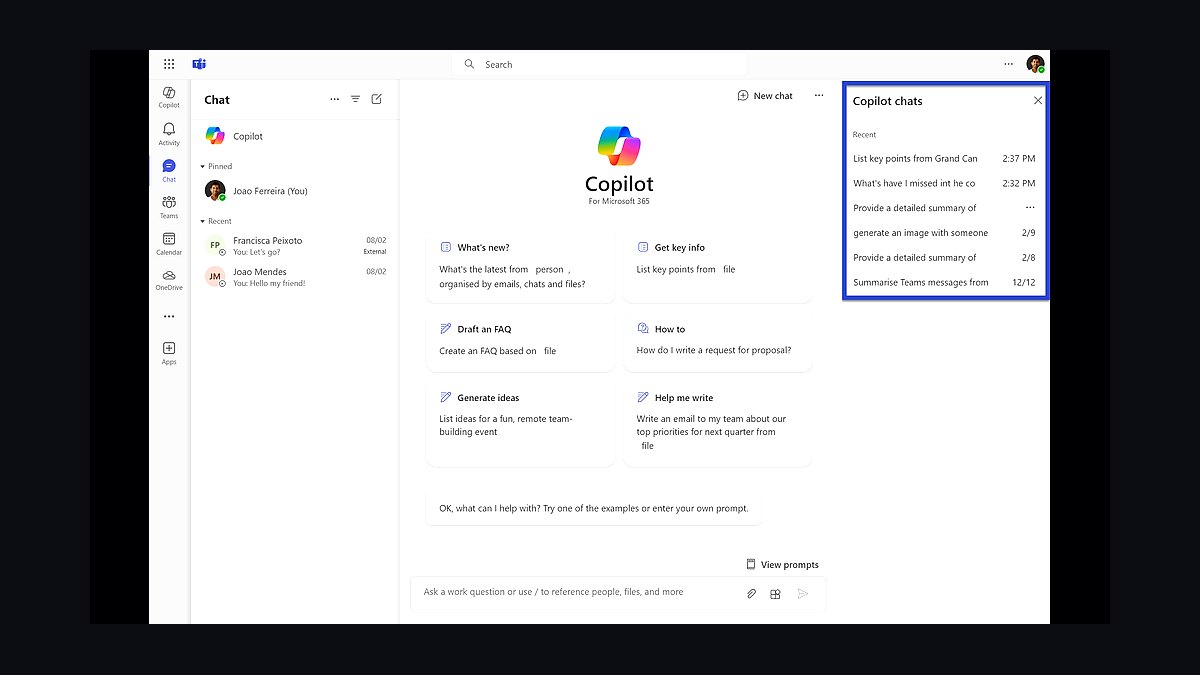Viewport: 1200px width, 675px height.
Task: Open Copilot header more options ellipsis
Action: [819, 96]
